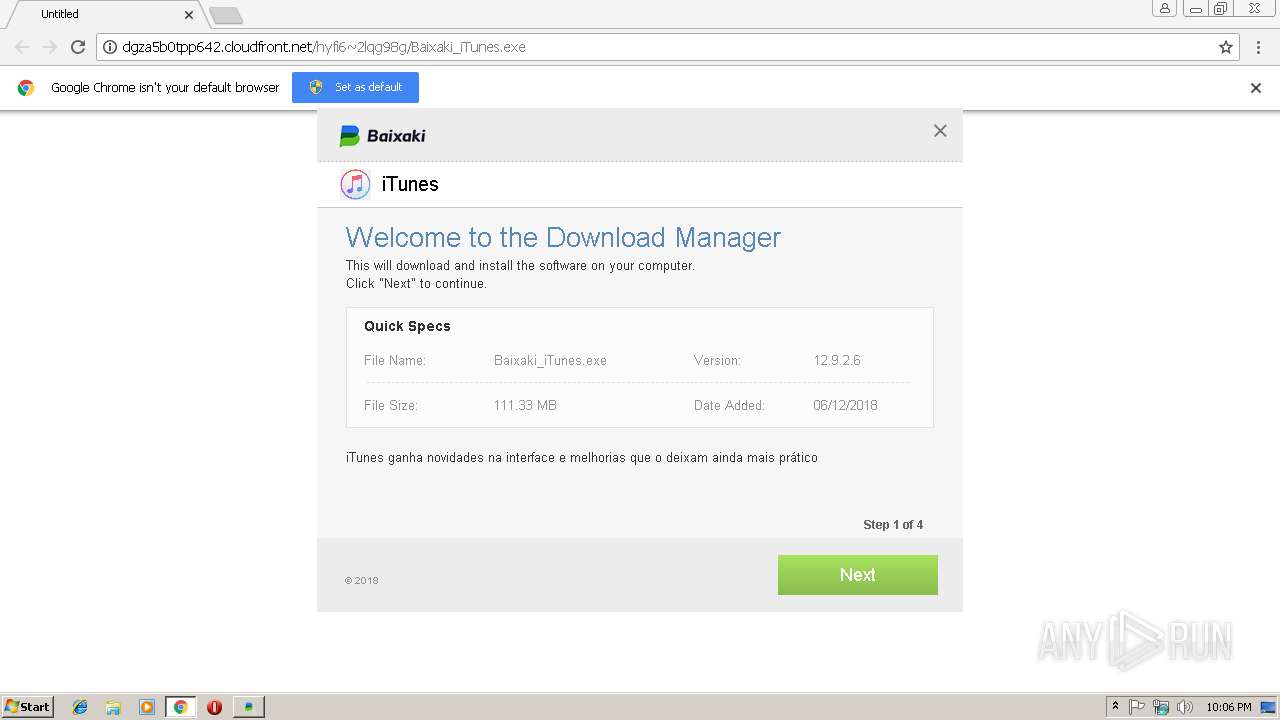Select the Untitled browser tab
Screen dimensions: 1280x720
click(x=103, y=14)
